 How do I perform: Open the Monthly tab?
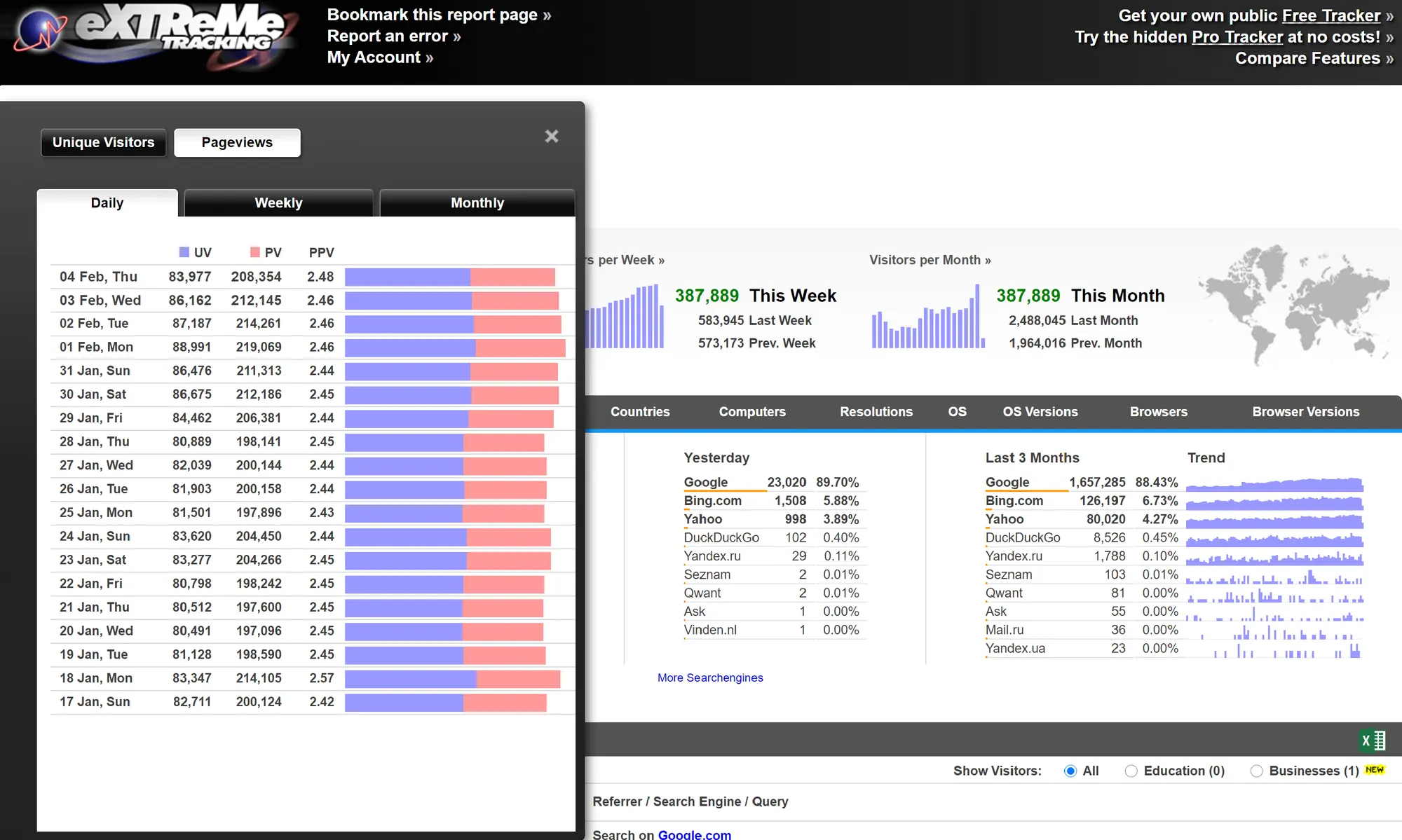477,202
